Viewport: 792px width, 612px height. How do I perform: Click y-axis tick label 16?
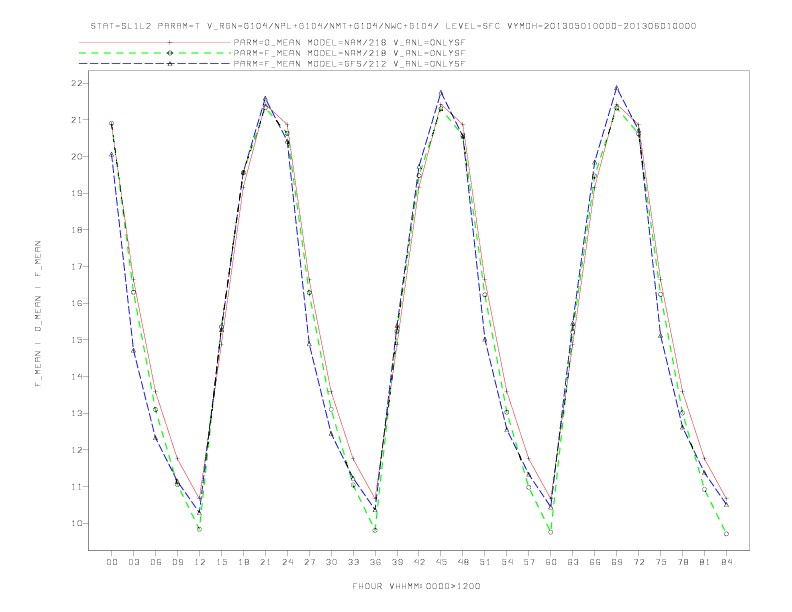click(76, 303)
